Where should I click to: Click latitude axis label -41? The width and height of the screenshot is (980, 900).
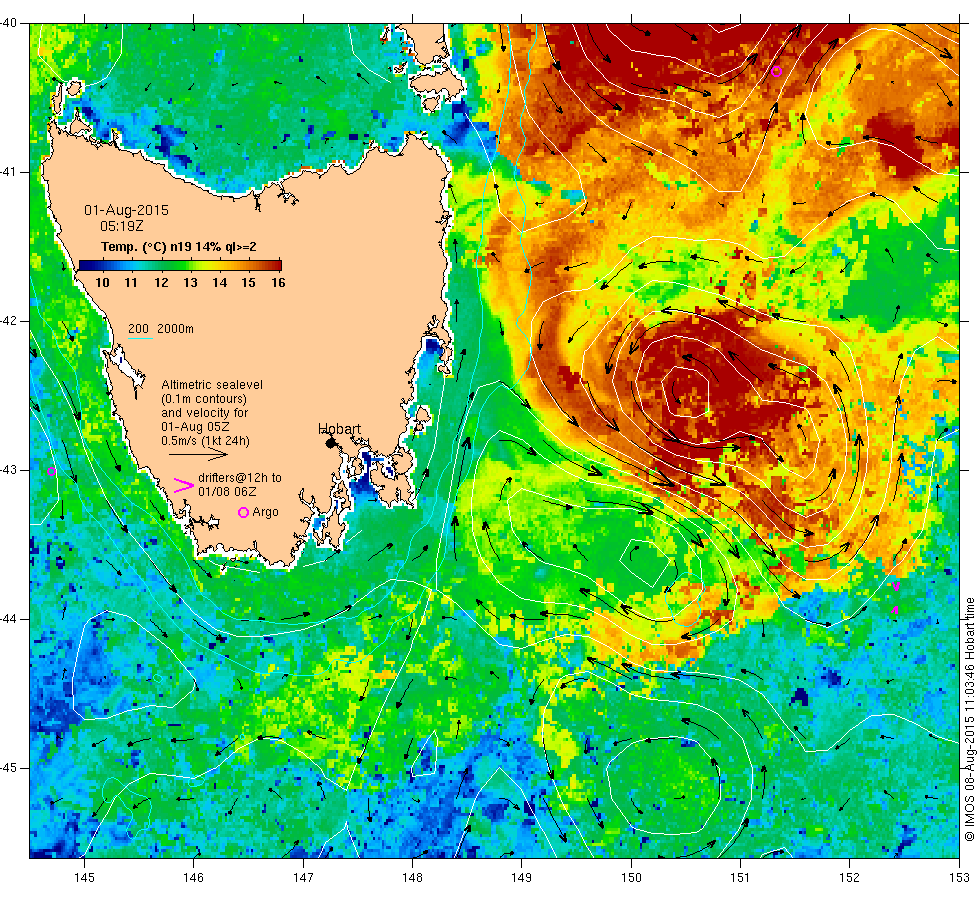click(9, 172)
